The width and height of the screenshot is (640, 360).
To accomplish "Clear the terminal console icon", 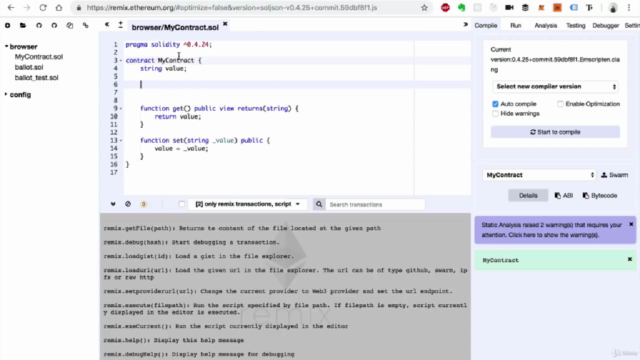I will [x=128, y=204].
